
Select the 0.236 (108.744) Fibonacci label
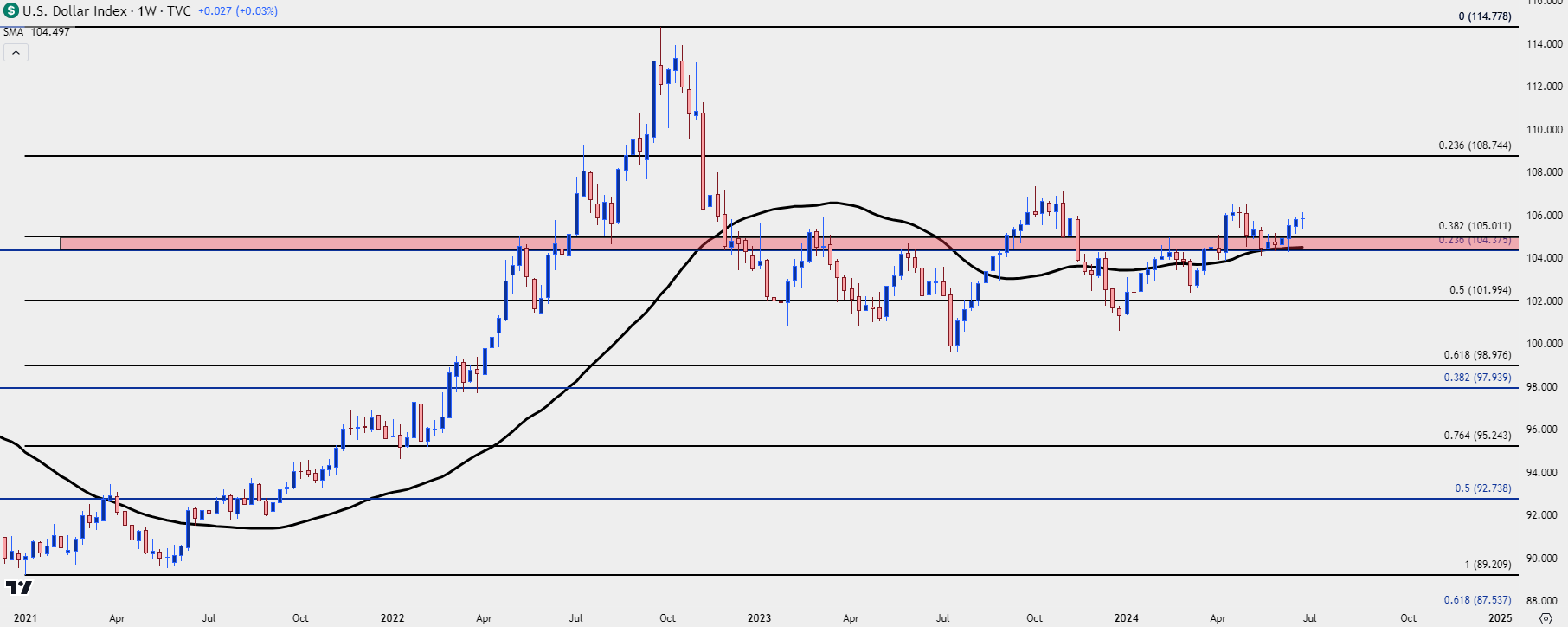pos(1475,145)
